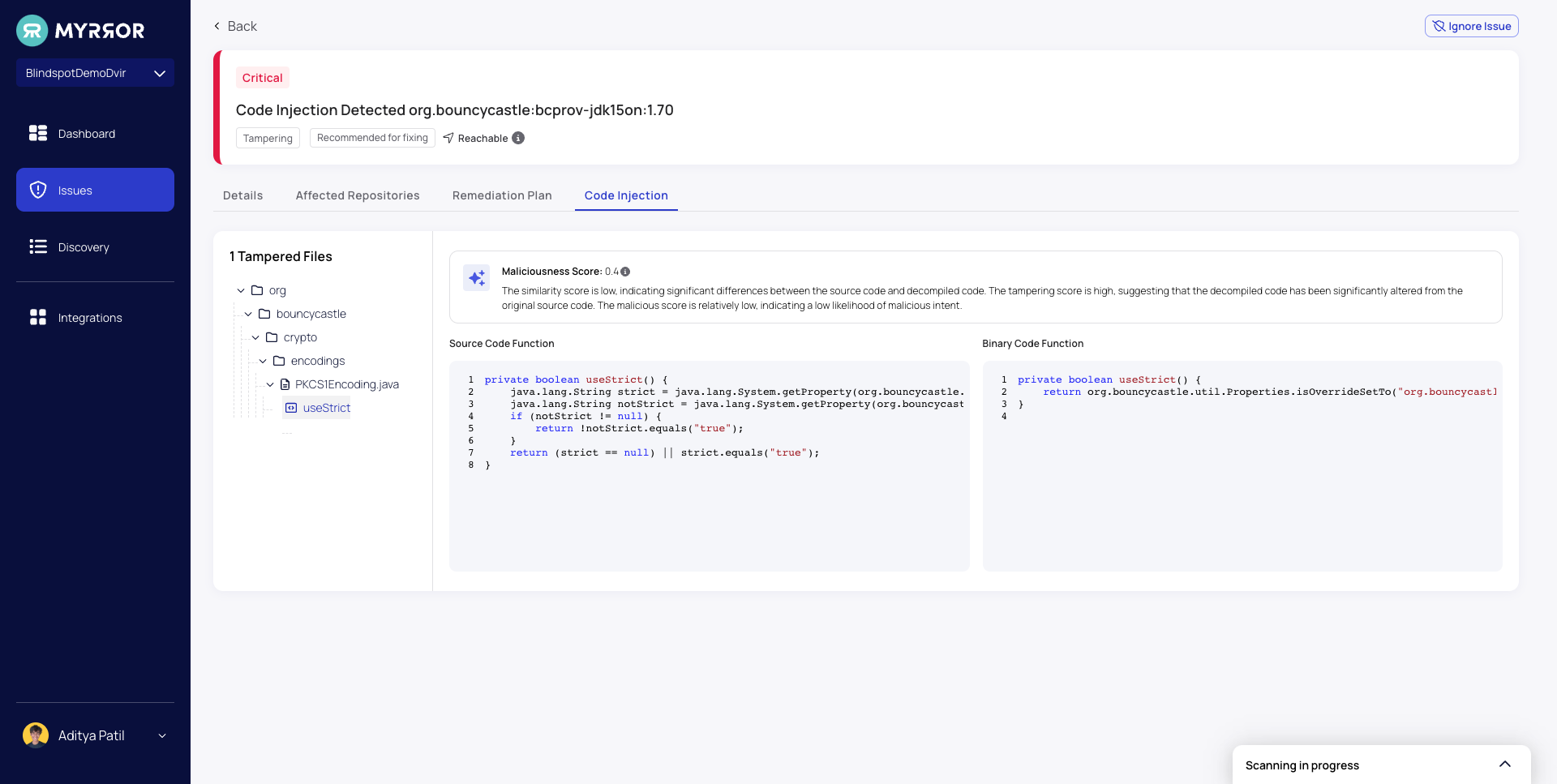Click the encodings folder icon
The width and height of the screenshot is (1557, 784).
click(279, 361)
